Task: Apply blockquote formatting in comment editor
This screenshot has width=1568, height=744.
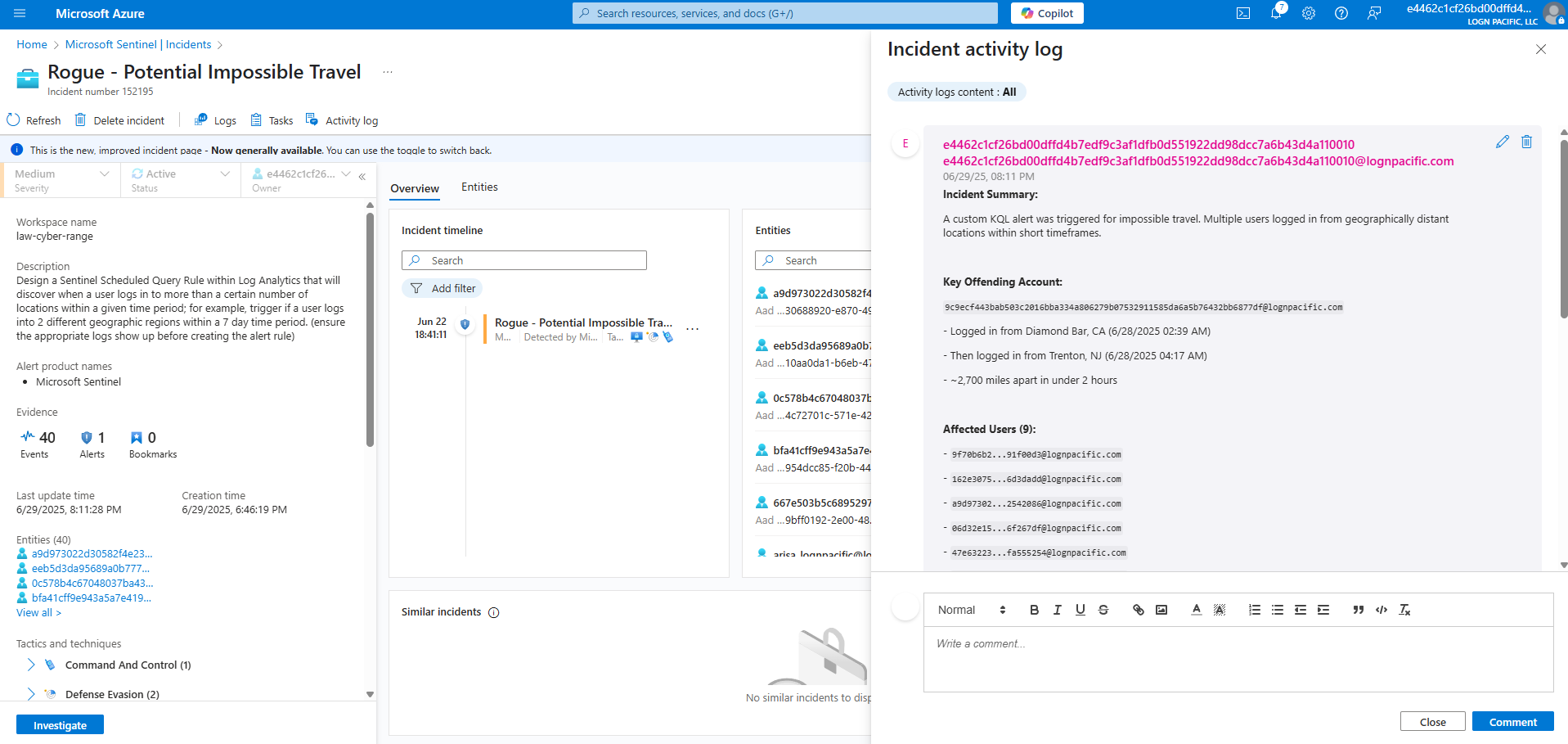Action: (x=1358, y=610)
